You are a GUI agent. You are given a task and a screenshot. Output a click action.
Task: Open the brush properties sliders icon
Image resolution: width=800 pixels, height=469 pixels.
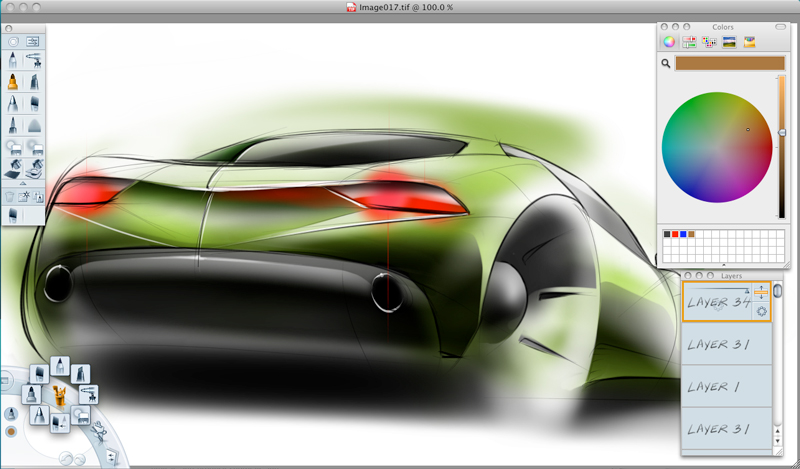pyautogui.click(x=33, y=42)
